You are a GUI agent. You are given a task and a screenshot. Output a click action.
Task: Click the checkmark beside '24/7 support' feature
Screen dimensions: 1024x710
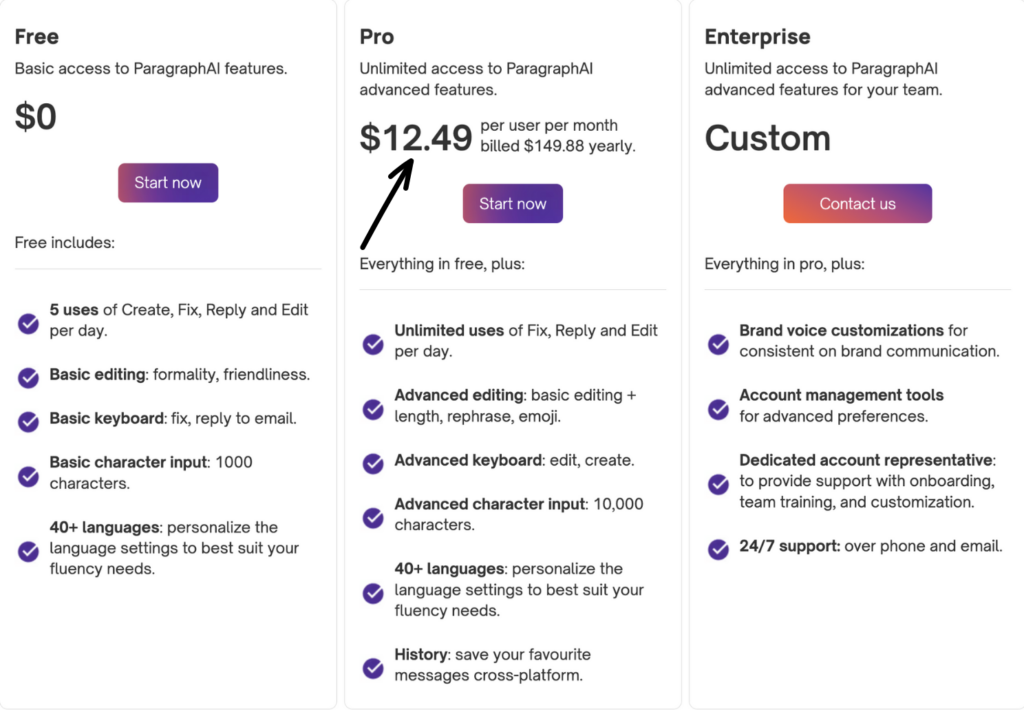718,549
